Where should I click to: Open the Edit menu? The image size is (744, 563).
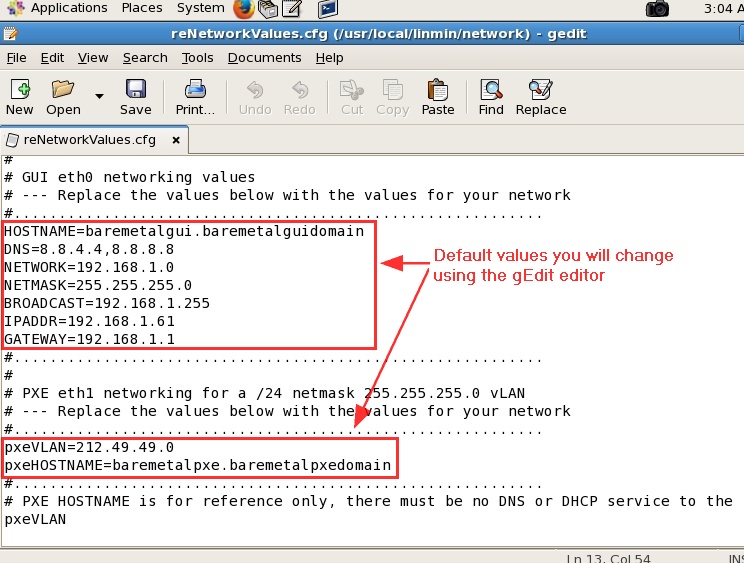pos(52,57)
